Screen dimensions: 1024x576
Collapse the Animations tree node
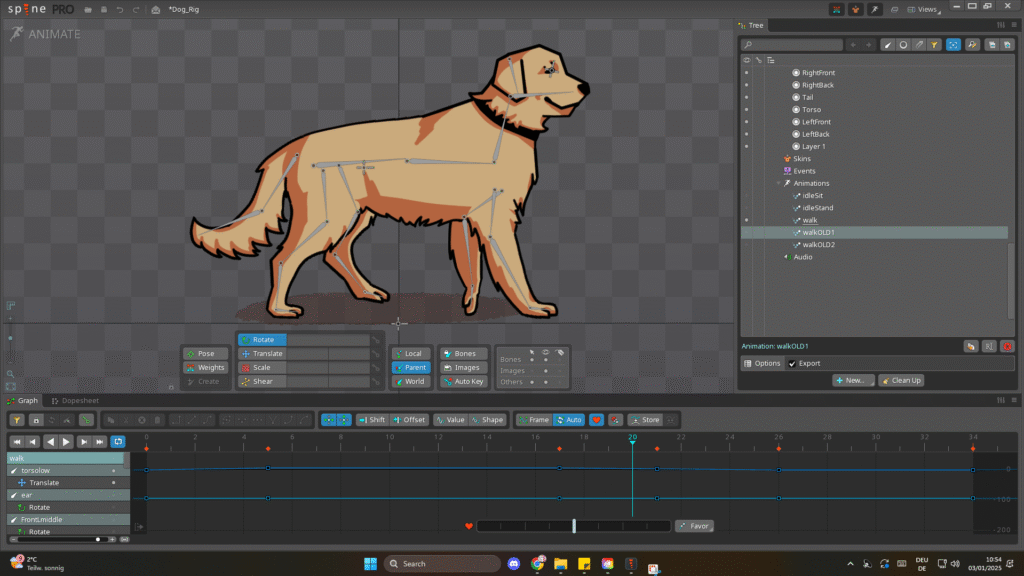[778, 184]
